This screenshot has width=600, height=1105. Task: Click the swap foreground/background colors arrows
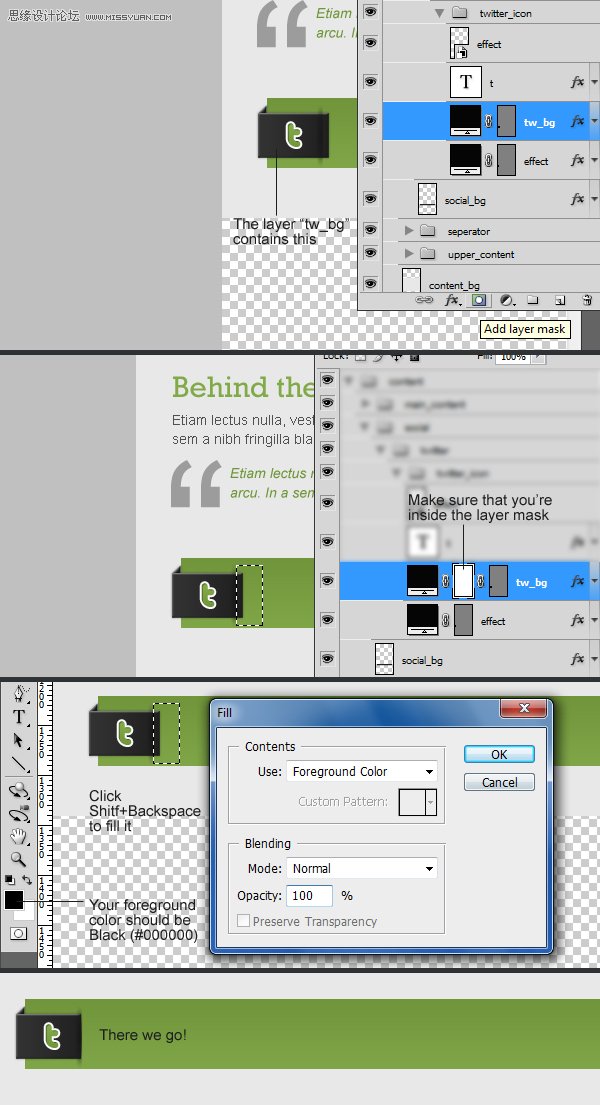27,879
